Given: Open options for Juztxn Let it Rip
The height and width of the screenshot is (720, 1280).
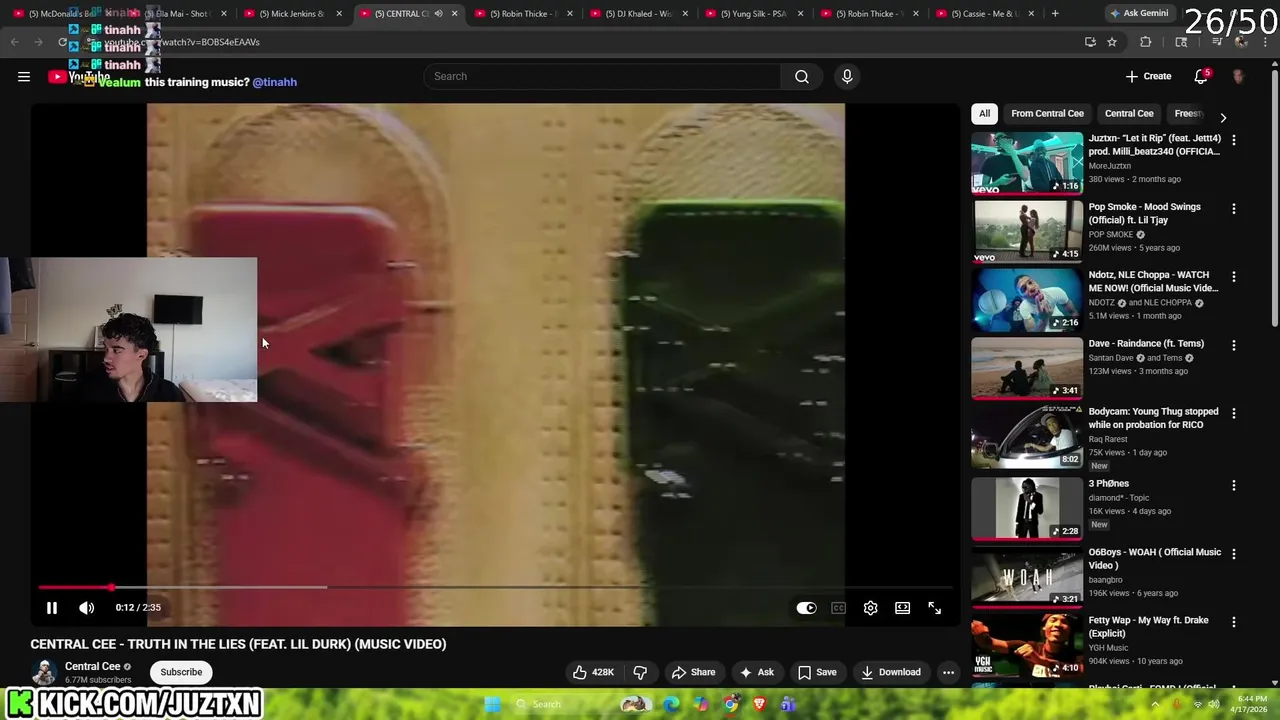Looking at the screenshot, I should click(x=1233, y=141).
